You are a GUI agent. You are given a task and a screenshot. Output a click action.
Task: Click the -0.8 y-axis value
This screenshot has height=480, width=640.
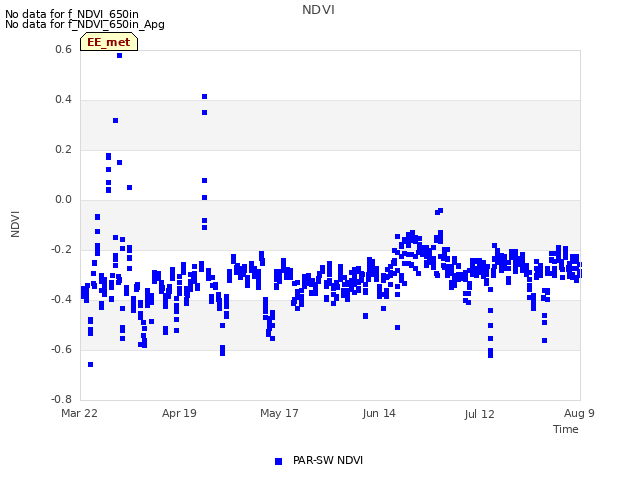tap(61, 399)
